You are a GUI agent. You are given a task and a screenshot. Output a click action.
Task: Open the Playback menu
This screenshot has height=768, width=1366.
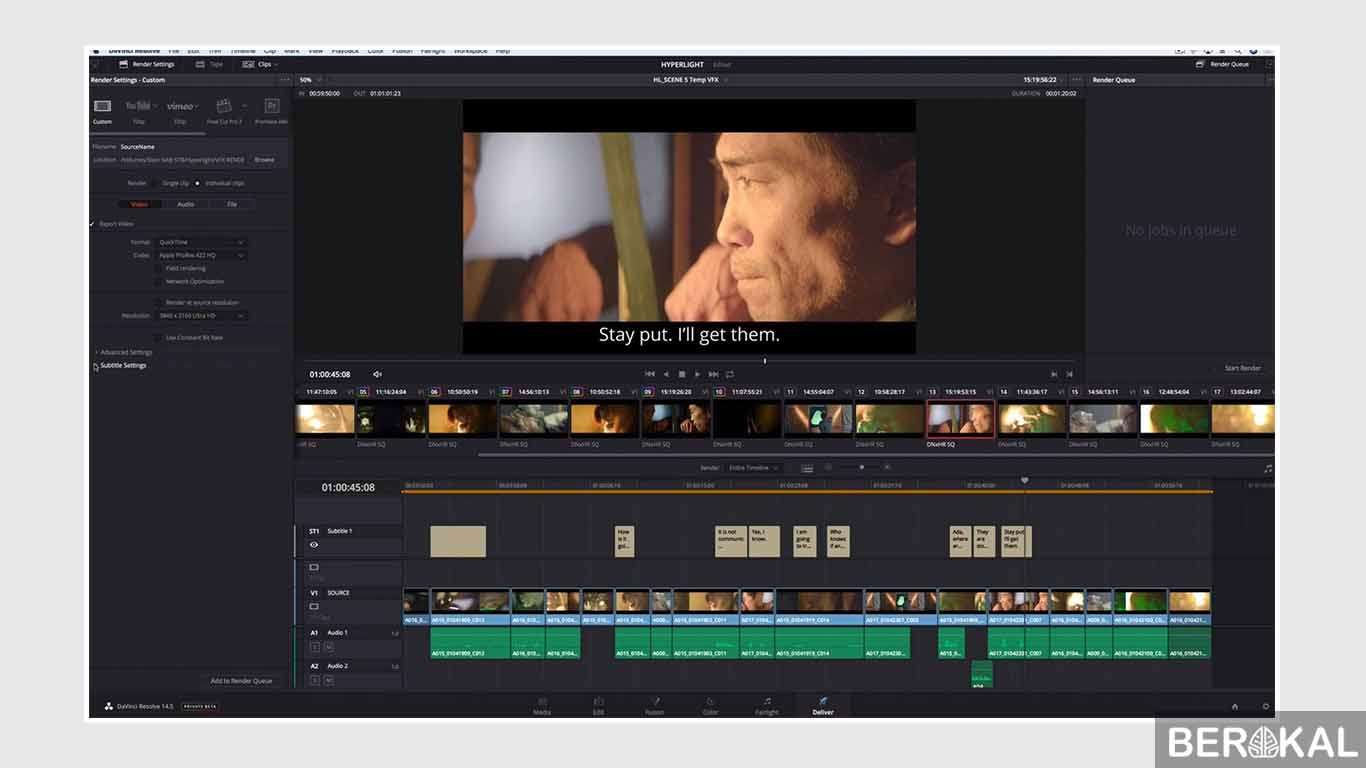[345, 51]
